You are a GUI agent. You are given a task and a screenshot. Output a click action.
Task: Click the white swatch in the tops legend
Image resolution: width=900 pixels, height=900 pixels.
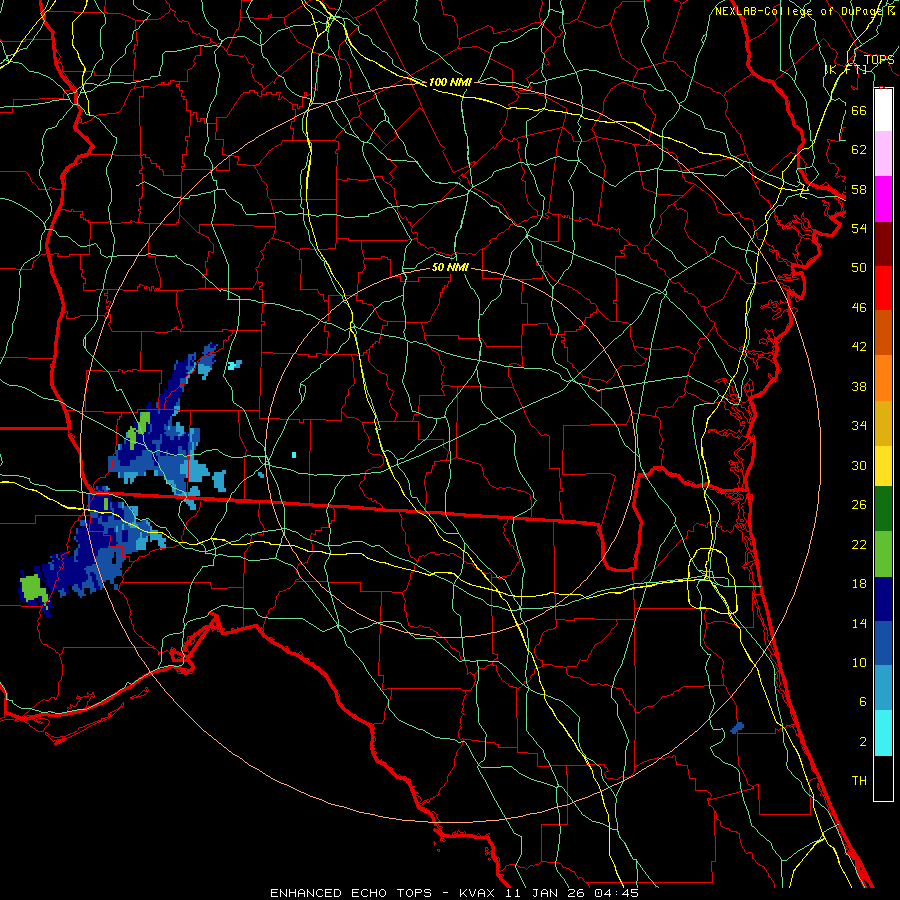(x=883, y=110)
